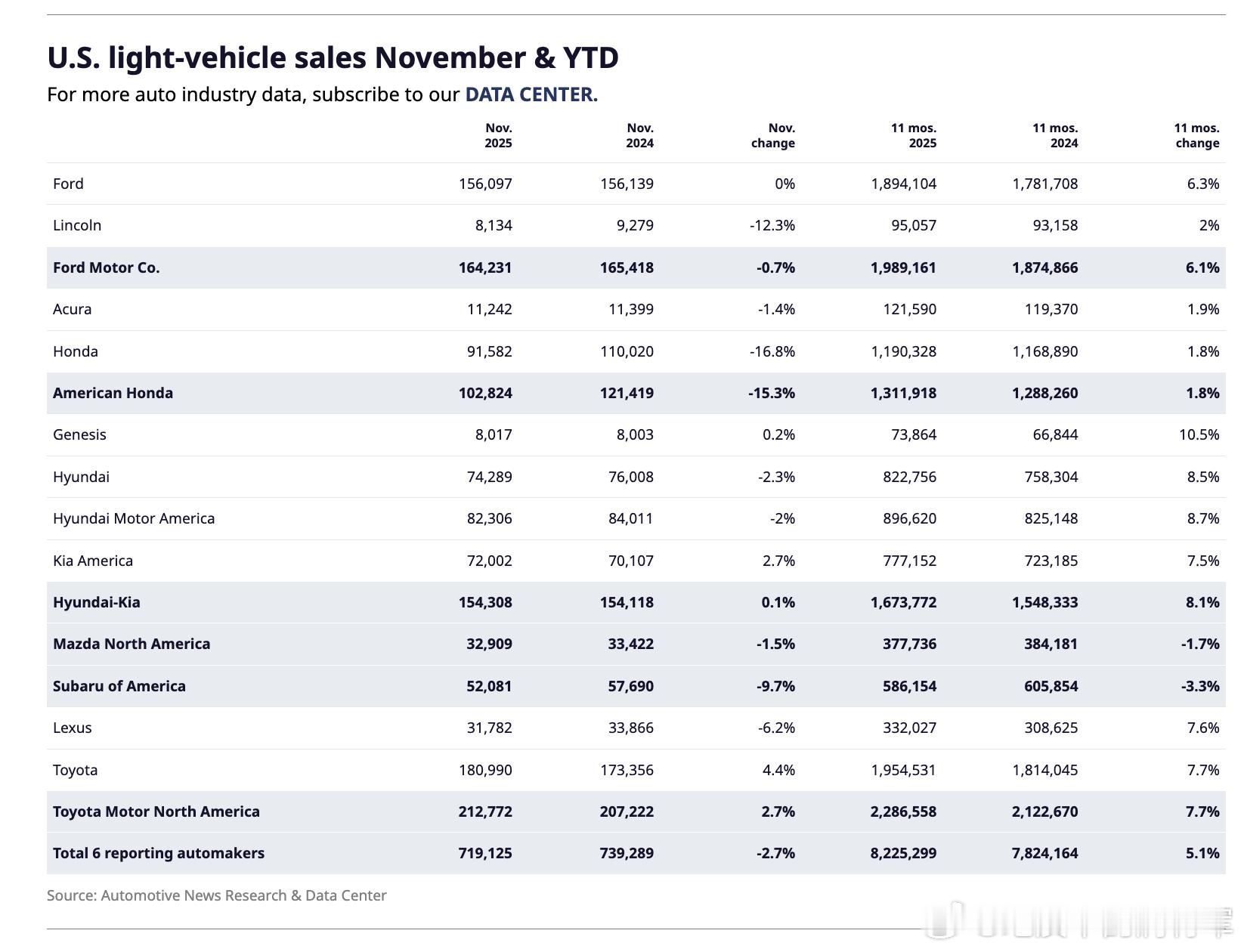This screenshot has height=952, width=1244.
Task: Click the Ford Motor Co. row label
Action: tap(107, 267)
